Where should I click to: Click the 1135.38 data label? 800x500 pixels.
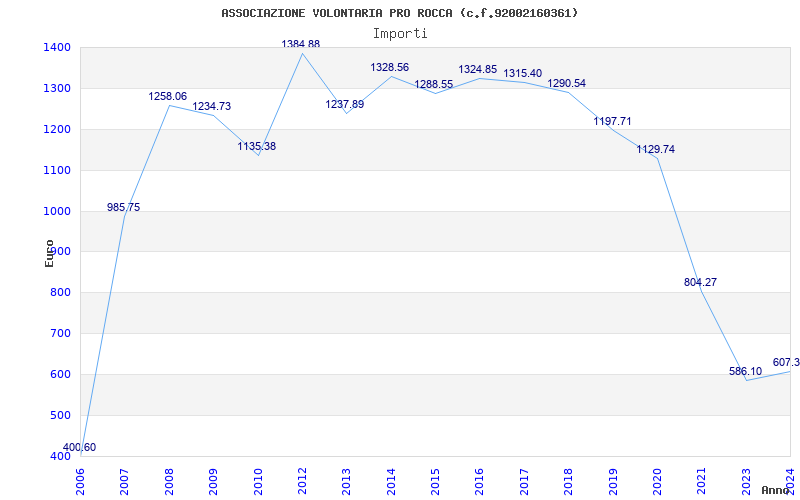point(256,146)
